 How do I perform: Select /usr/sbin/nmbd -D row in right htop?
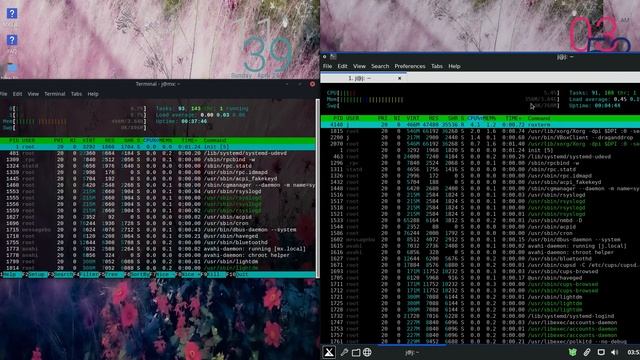[480, 220]
